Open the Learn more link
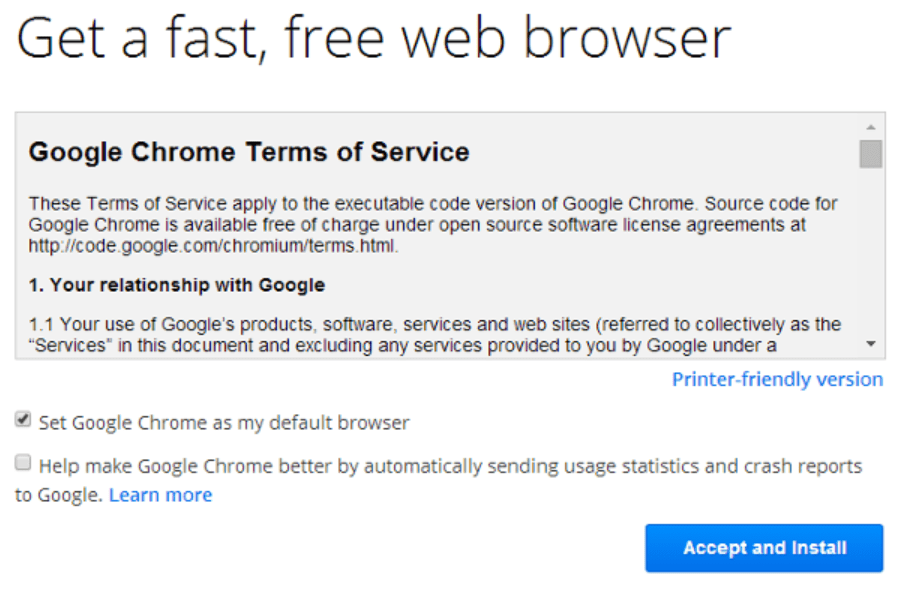The image size is (911, 603). pos(160,495)
